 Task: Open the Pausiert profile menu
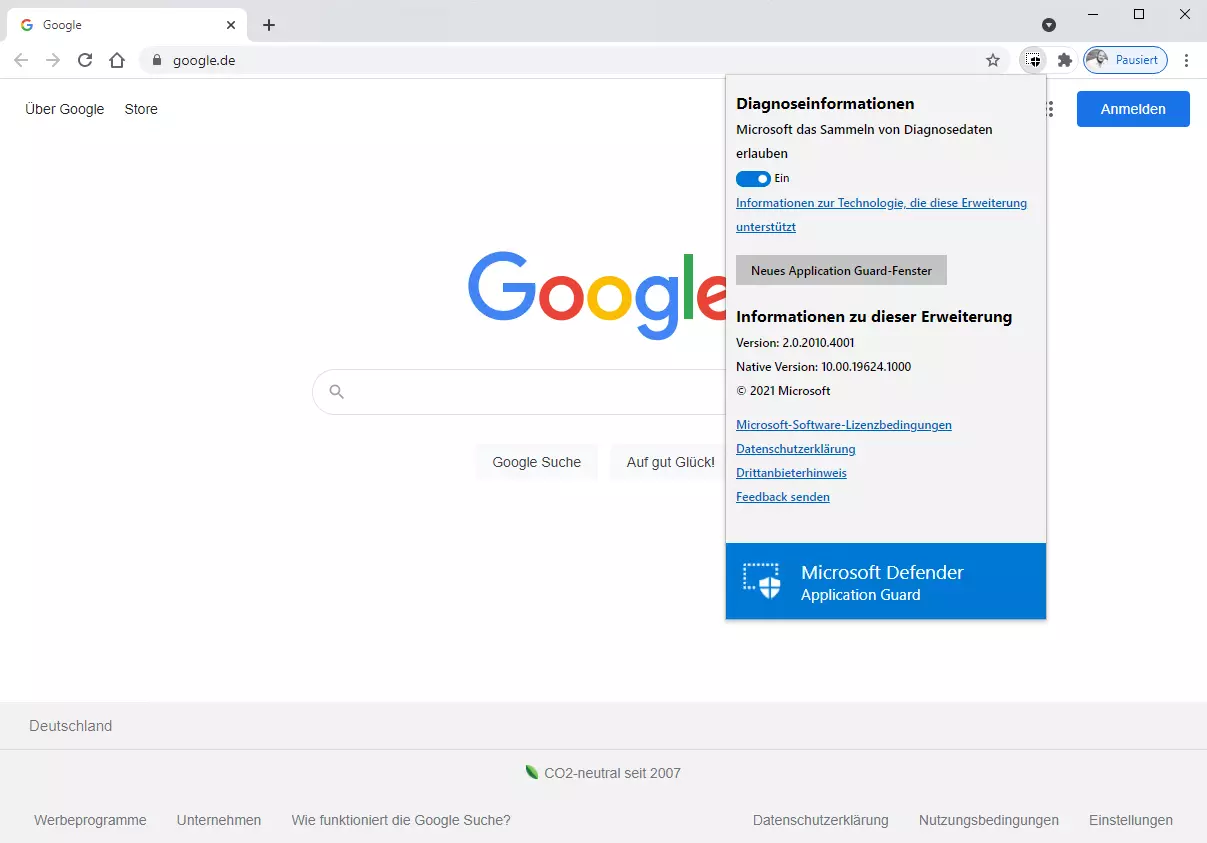point(1126,60)
